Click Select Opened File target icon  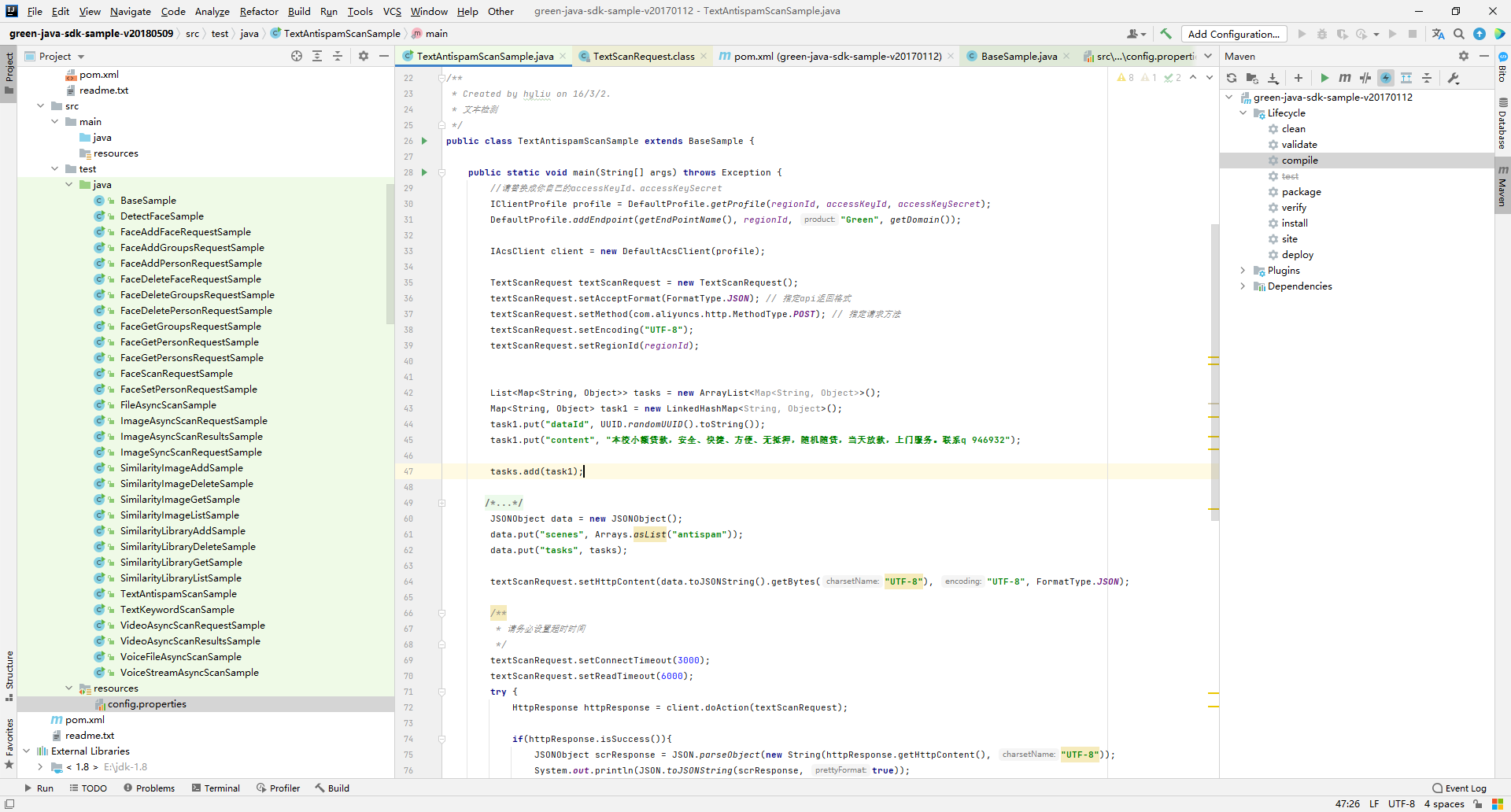click(x=297, y=56)
